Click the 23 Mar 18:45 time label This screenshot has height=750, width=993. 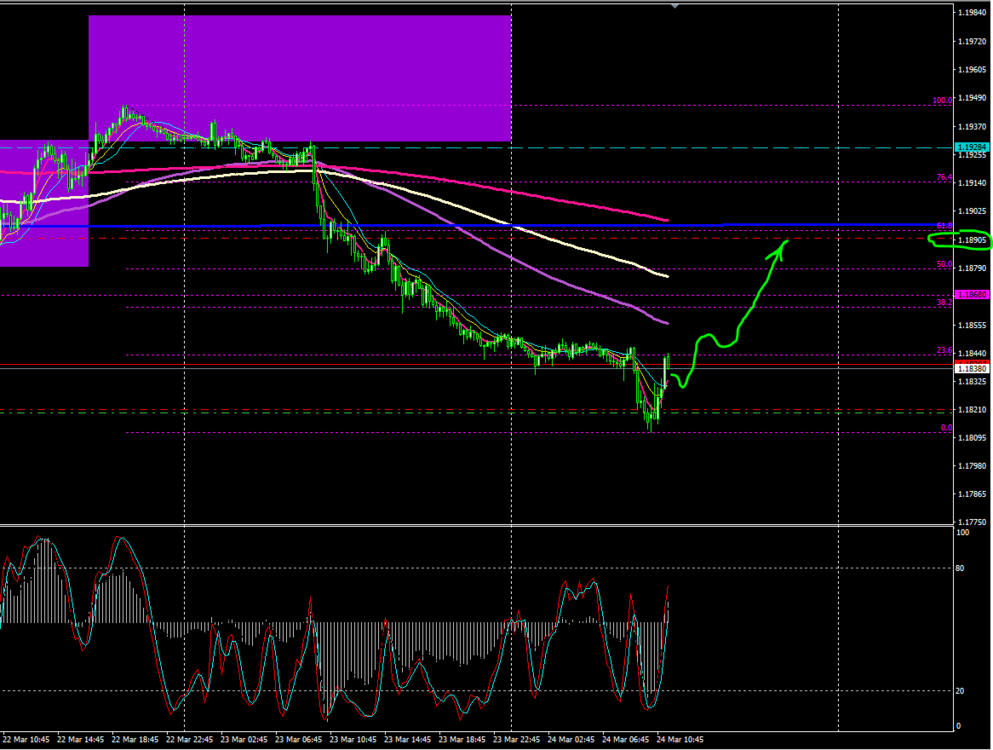click(462, 739)
